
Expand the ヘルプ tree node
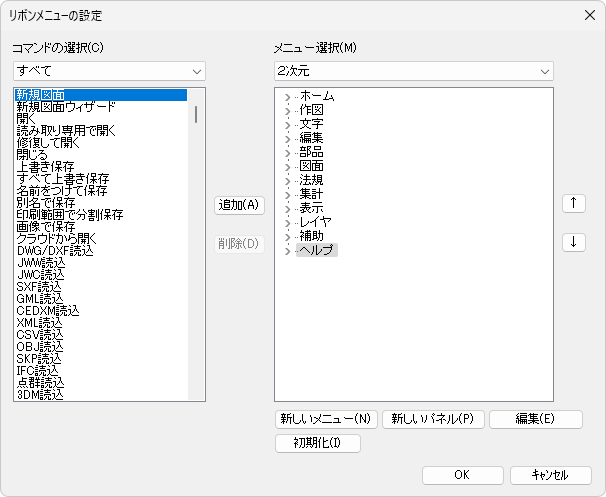coord(287,251)
